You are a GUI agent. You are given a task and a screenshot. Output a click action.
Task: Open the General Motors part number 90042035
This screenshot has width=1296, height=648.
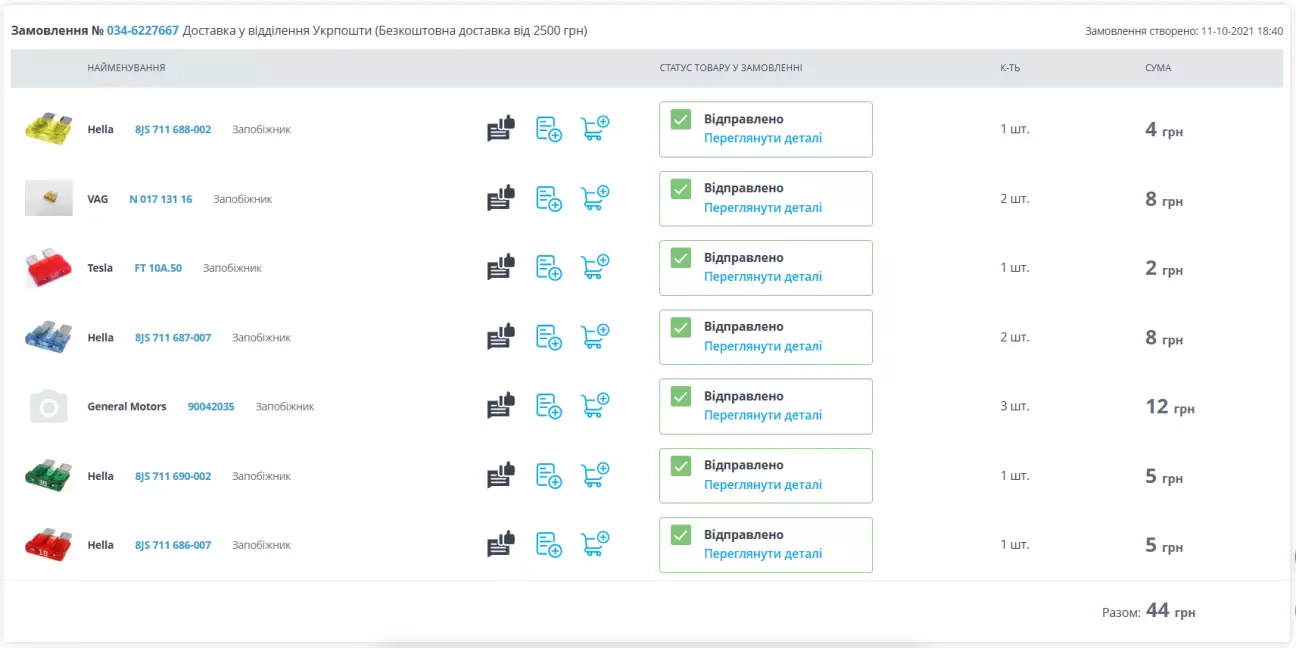point(211,407)
